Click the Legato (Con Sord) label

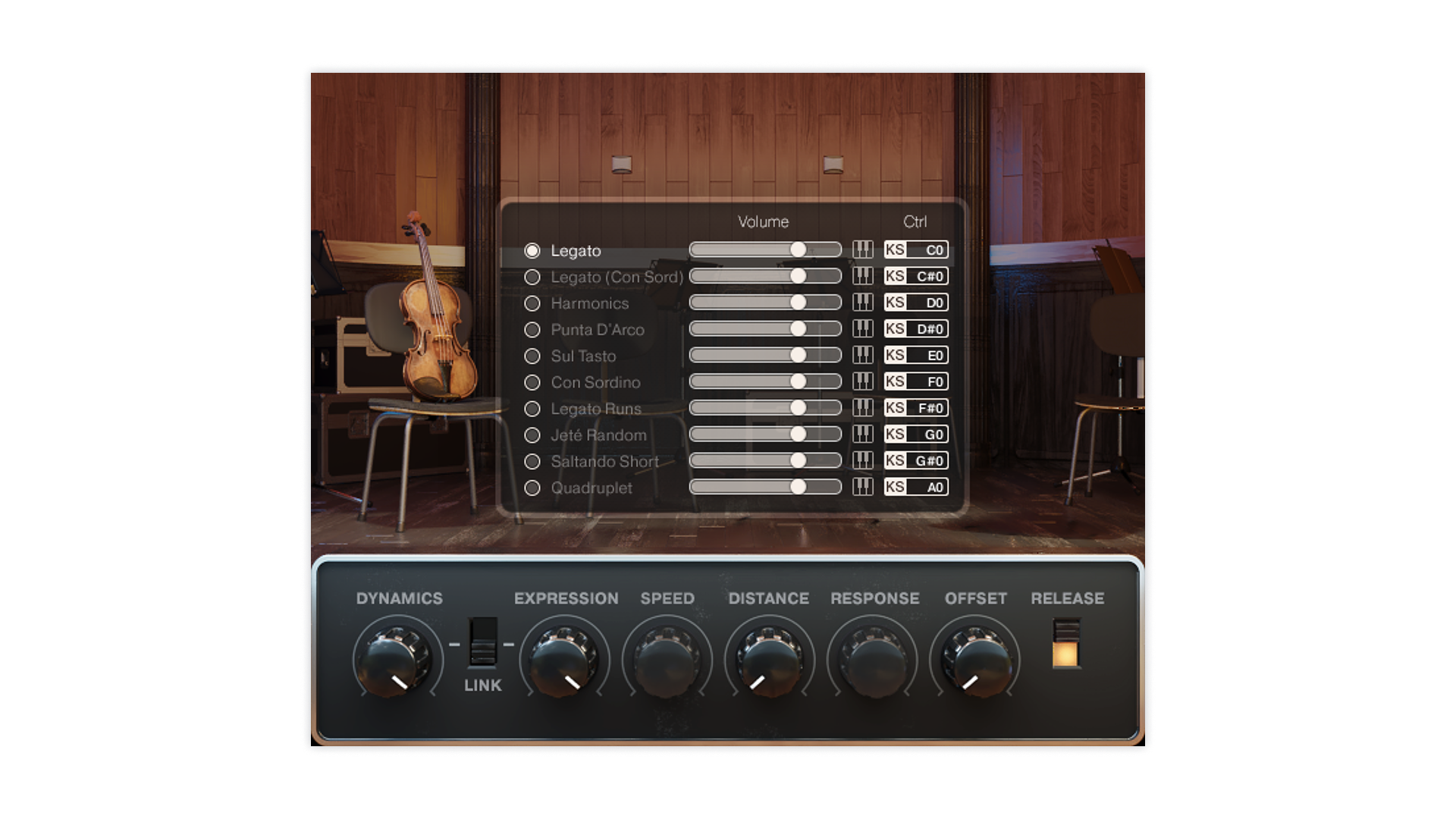tap(617, 277)
